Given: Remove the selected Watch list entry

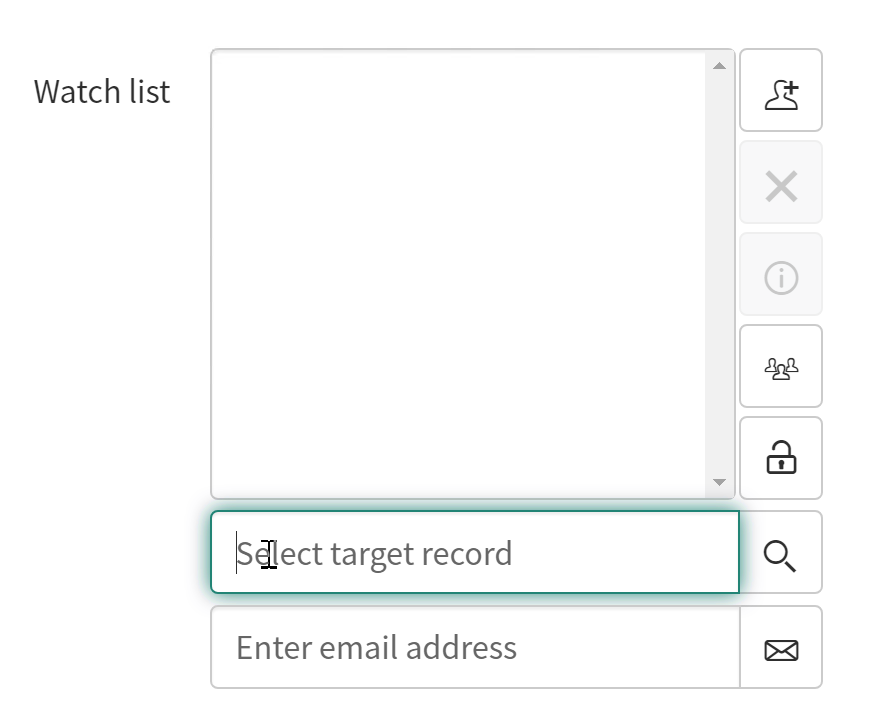Looking at the screenshot, I should coord(780,183).
